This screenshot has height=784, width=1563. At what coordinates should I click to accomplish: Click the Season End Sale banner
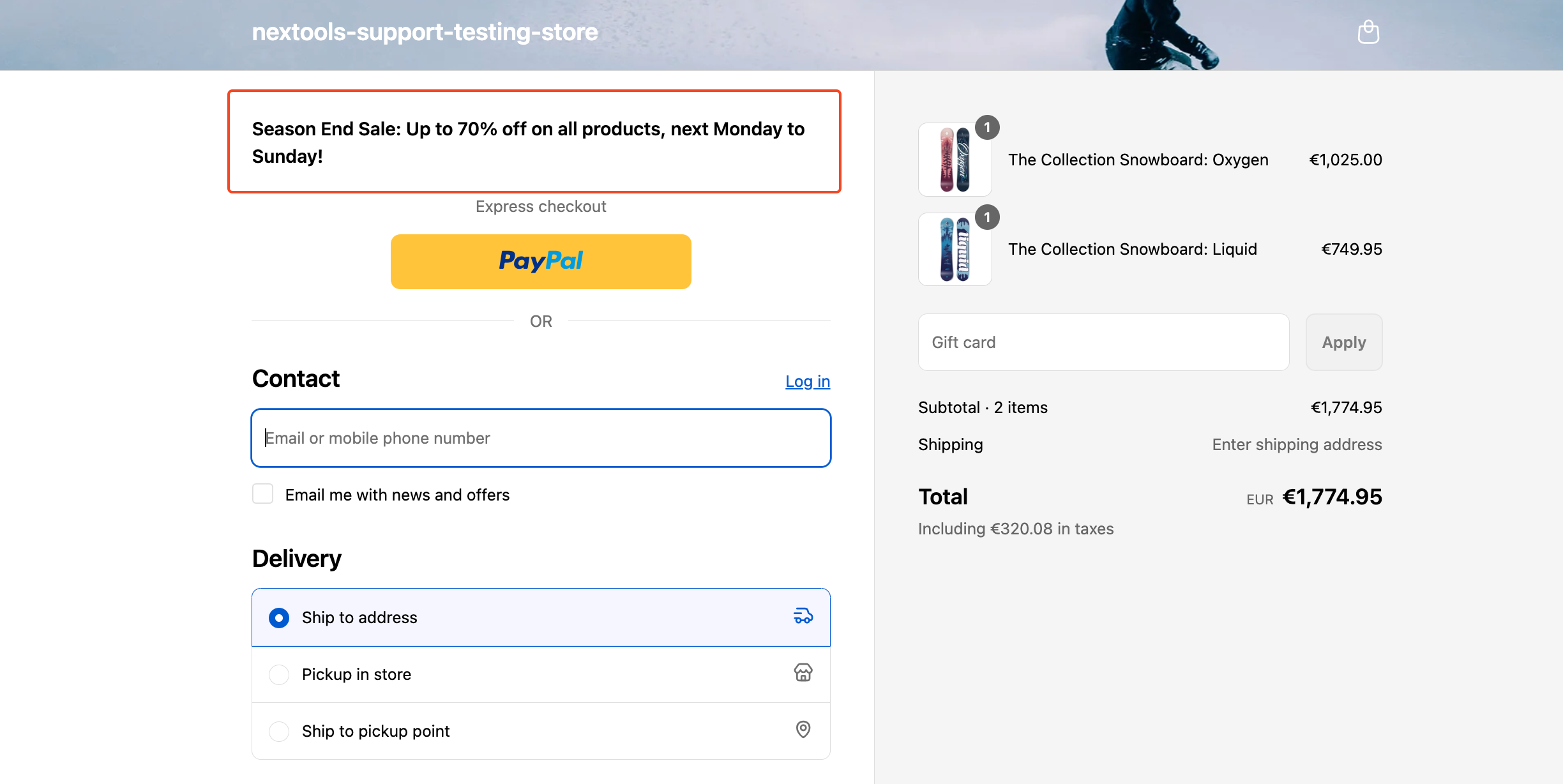[534, 142]
